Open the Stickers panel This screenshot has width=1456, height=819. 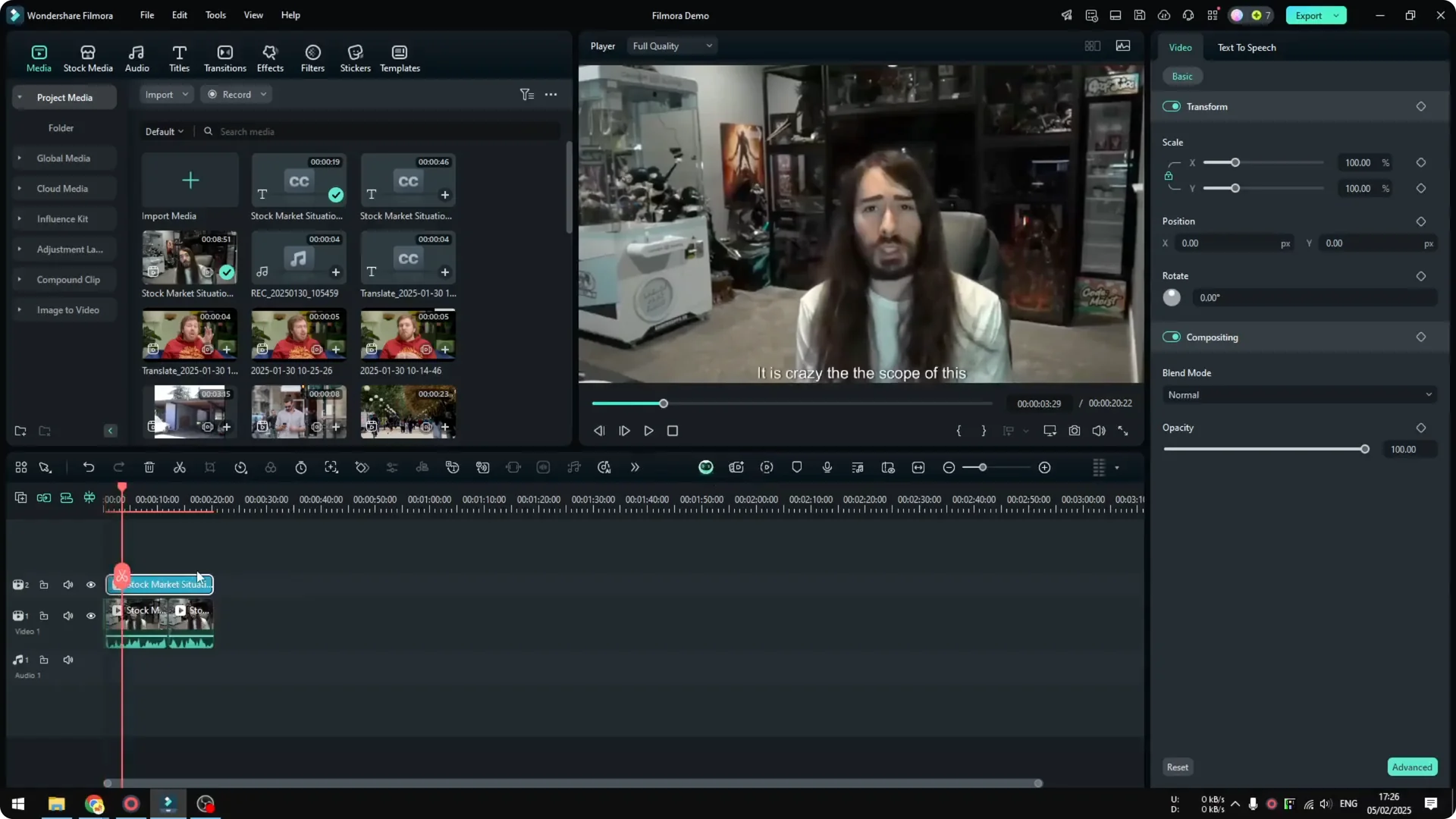355,57
